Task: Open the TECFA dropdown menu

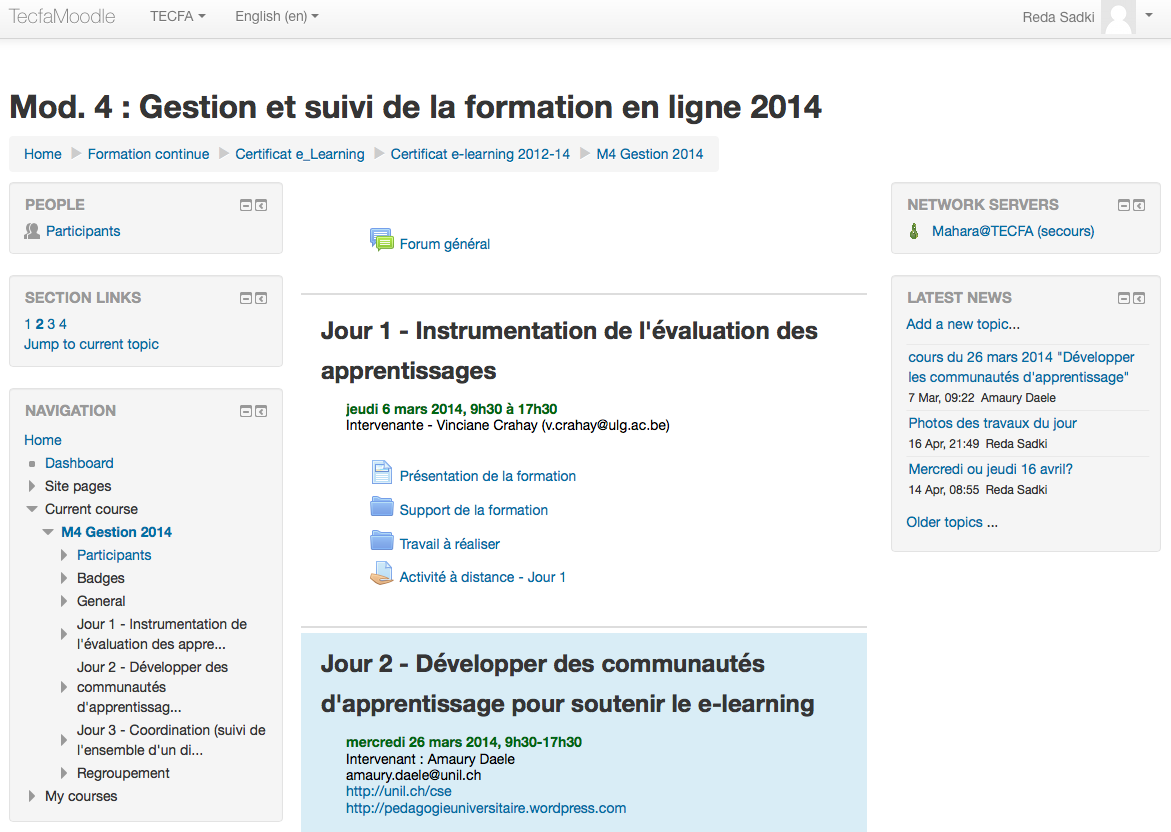Action: click(x=177, y=17)
